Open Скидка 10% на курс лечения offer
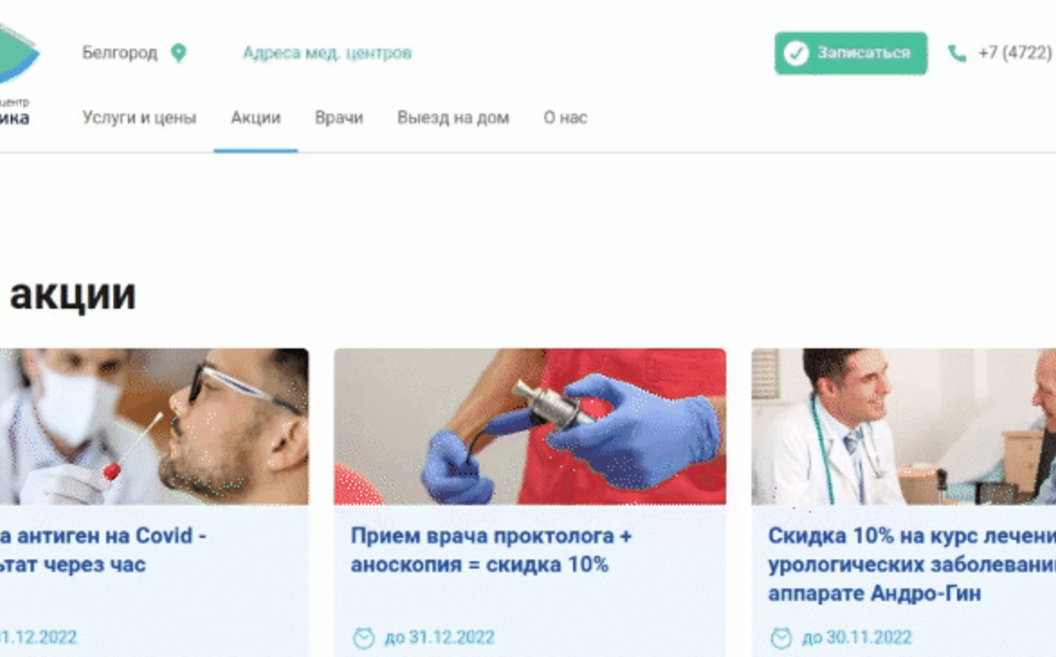The width and height of the screenshot is (1056, 657). (912, 564)
